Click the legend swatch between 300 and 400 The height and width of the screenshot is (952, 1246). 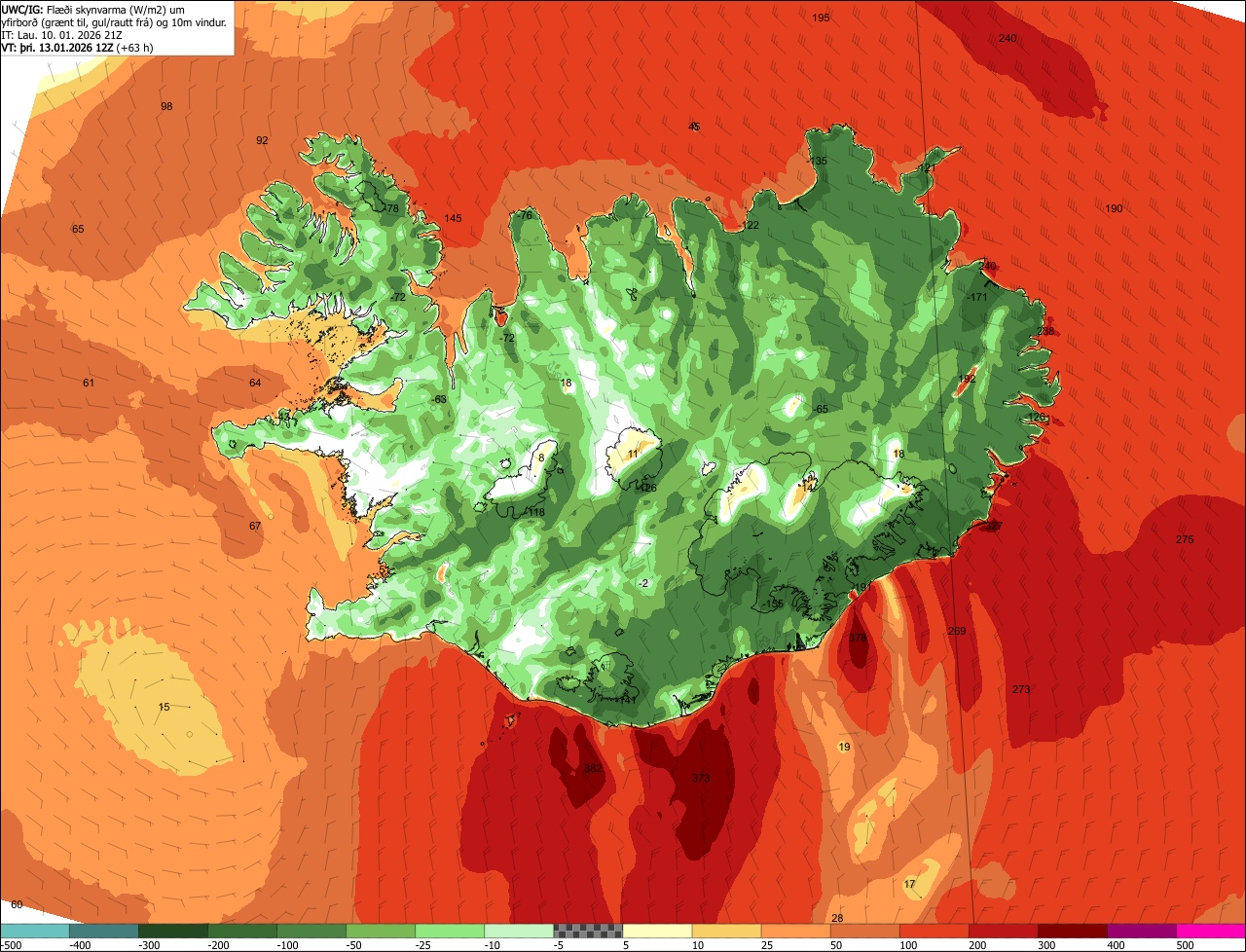click(x=1072, y=931)
